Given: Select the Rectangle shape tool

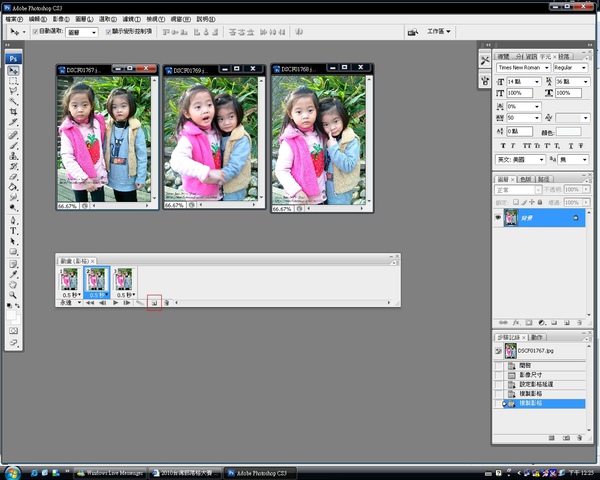Looking at the screenshot, I should (x=13, y=251).
